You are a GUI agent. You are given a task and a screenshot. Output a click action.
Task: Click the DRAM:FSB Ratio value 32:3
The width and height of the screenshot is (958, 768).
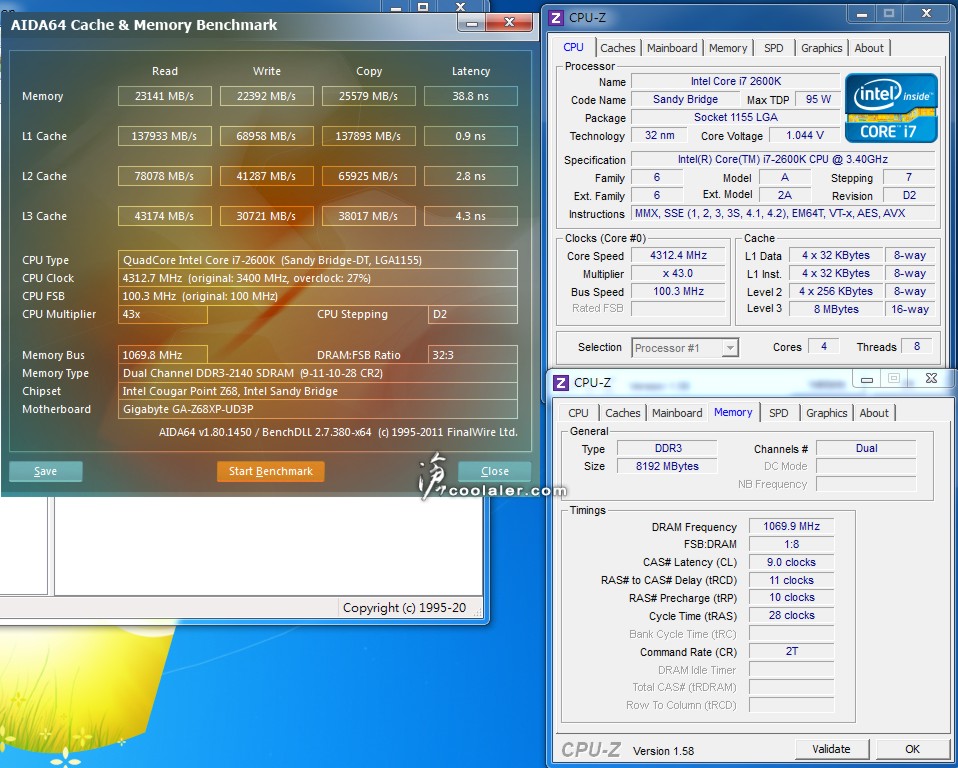click(x=473, y=355)
